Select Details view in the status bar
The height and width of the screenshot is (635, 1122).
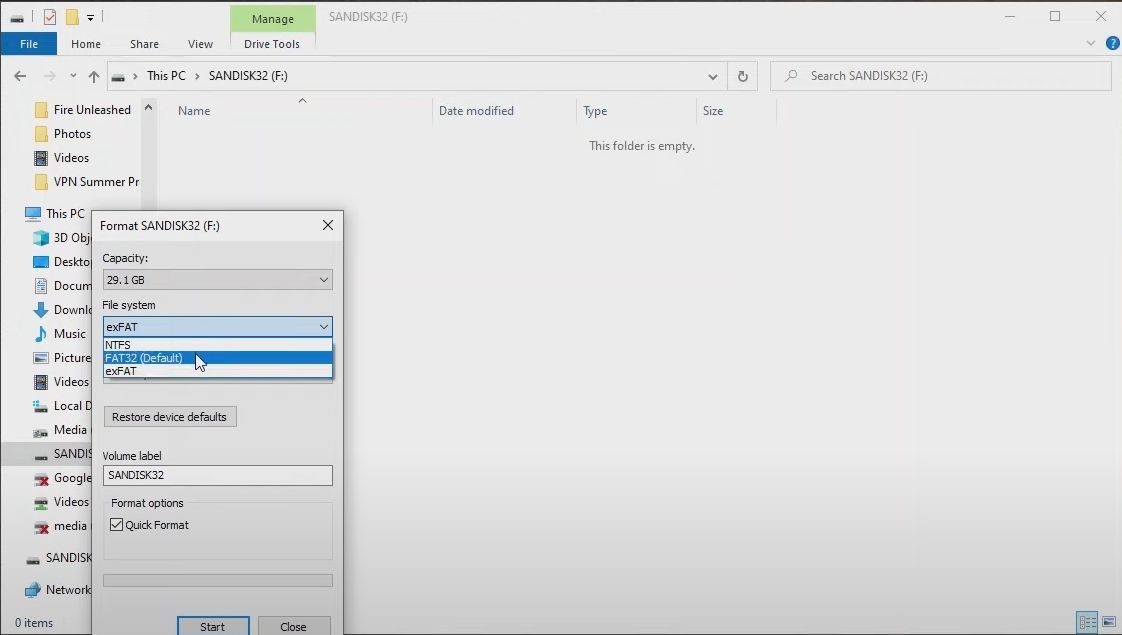pos(1087,623)
